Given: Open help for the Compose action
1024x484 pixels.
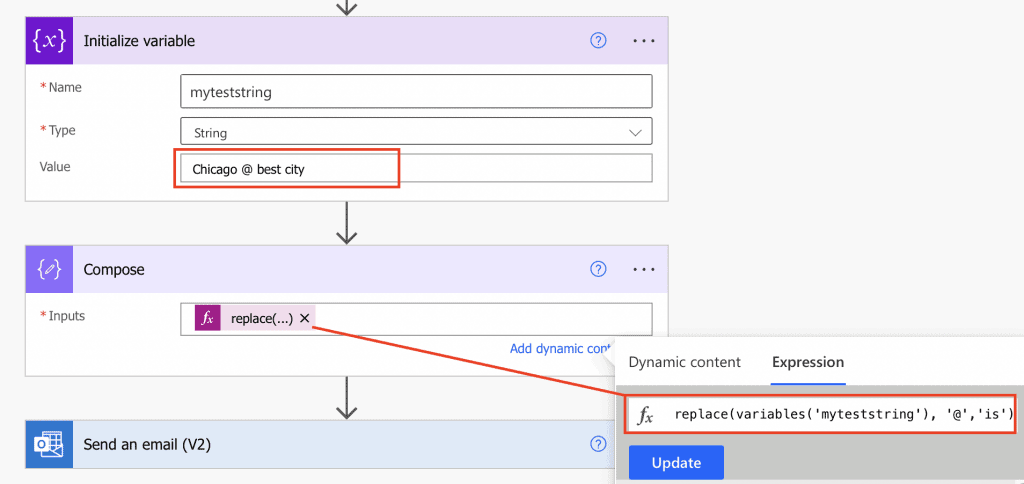Looking at the screenshot, I should (598, 269).
